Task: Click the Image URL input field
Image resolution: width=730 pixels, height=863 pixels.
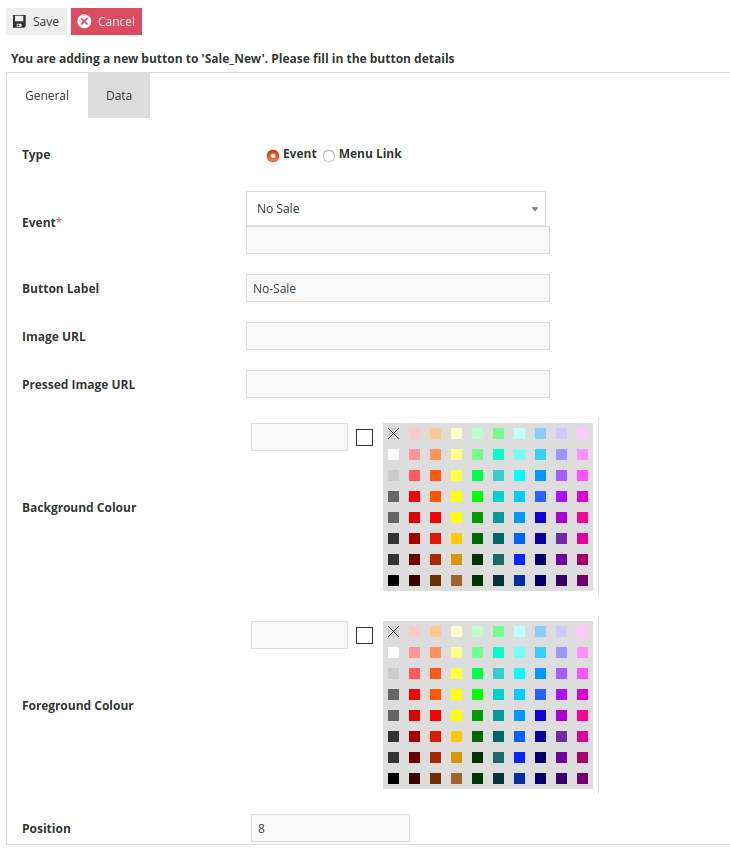Action: point(397,336)
